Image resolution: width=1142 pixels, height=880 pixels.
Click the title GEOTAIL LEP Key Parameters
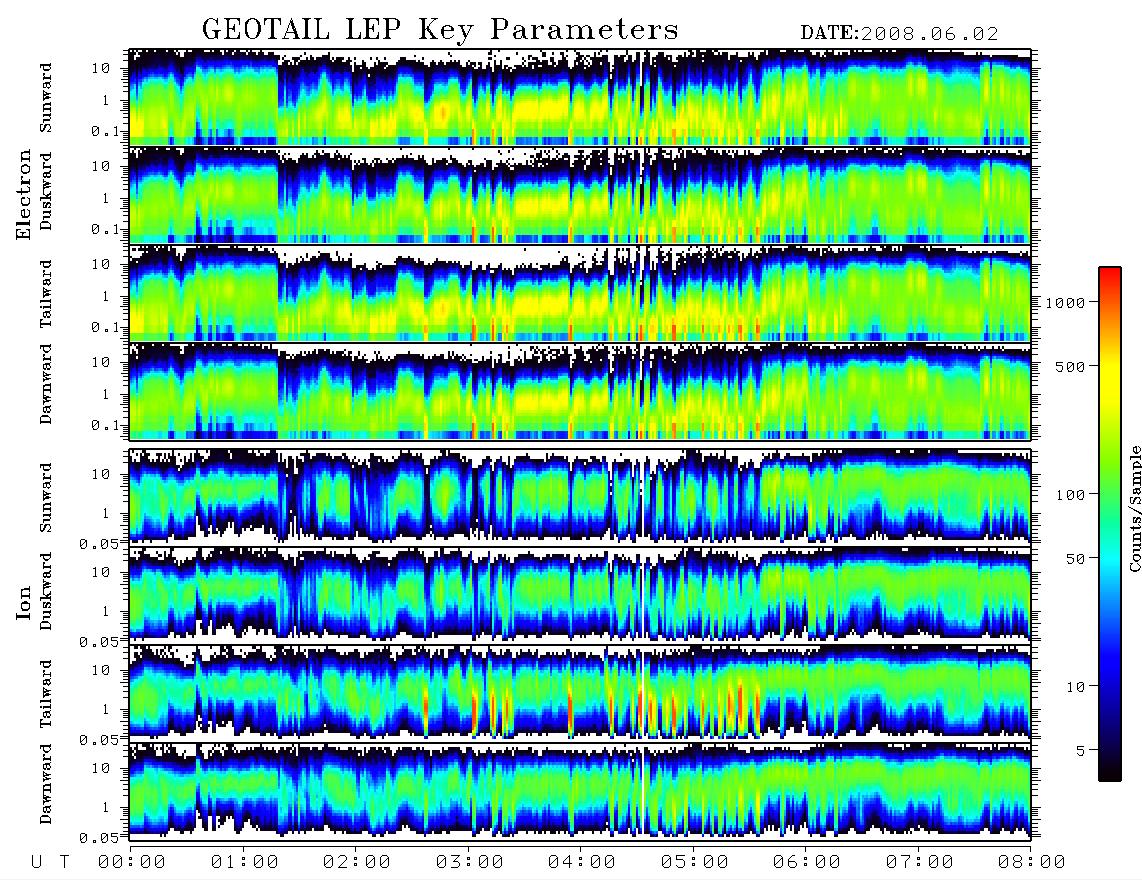440,30
